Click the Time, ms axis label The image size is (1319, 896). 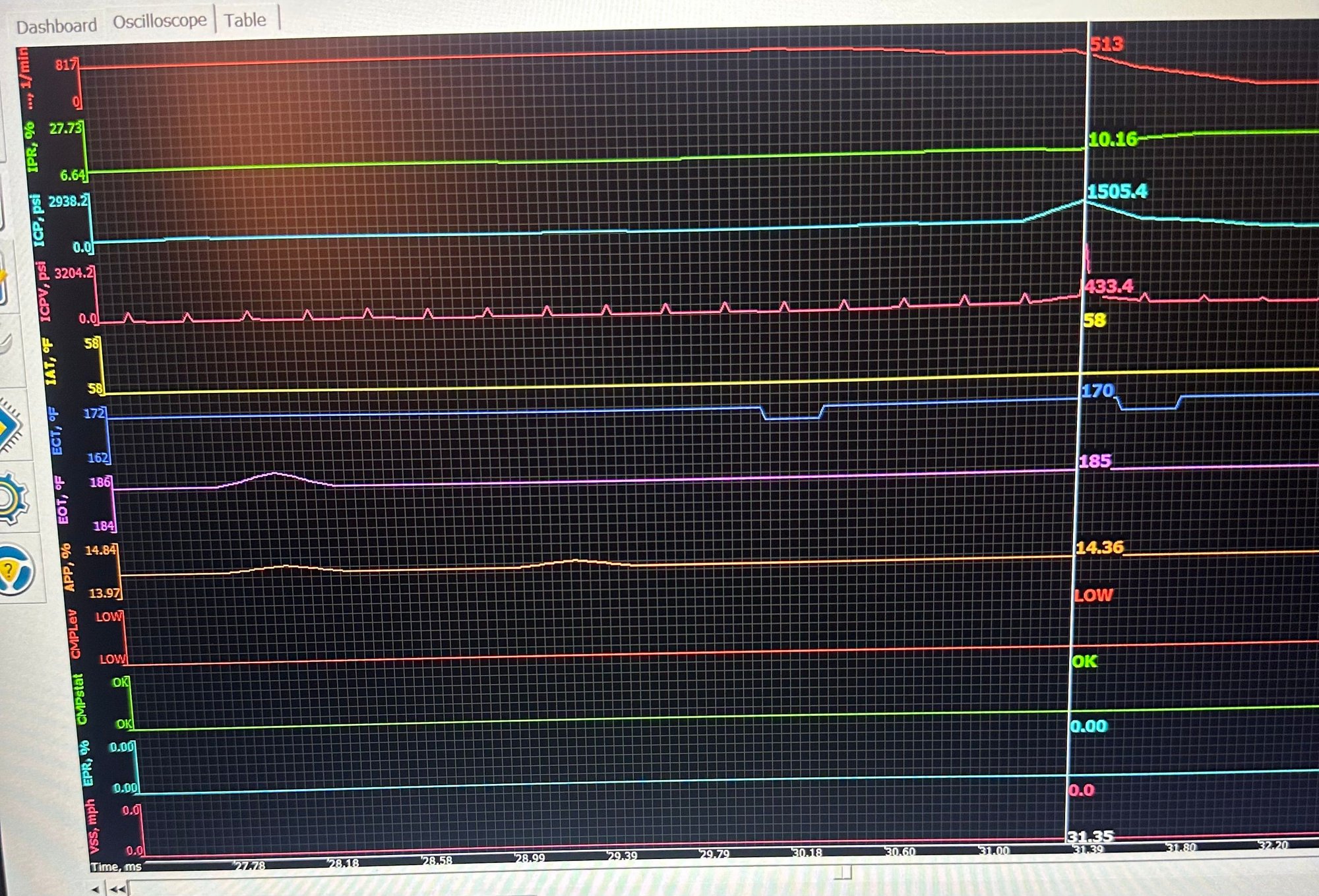[x=115, y=865]
